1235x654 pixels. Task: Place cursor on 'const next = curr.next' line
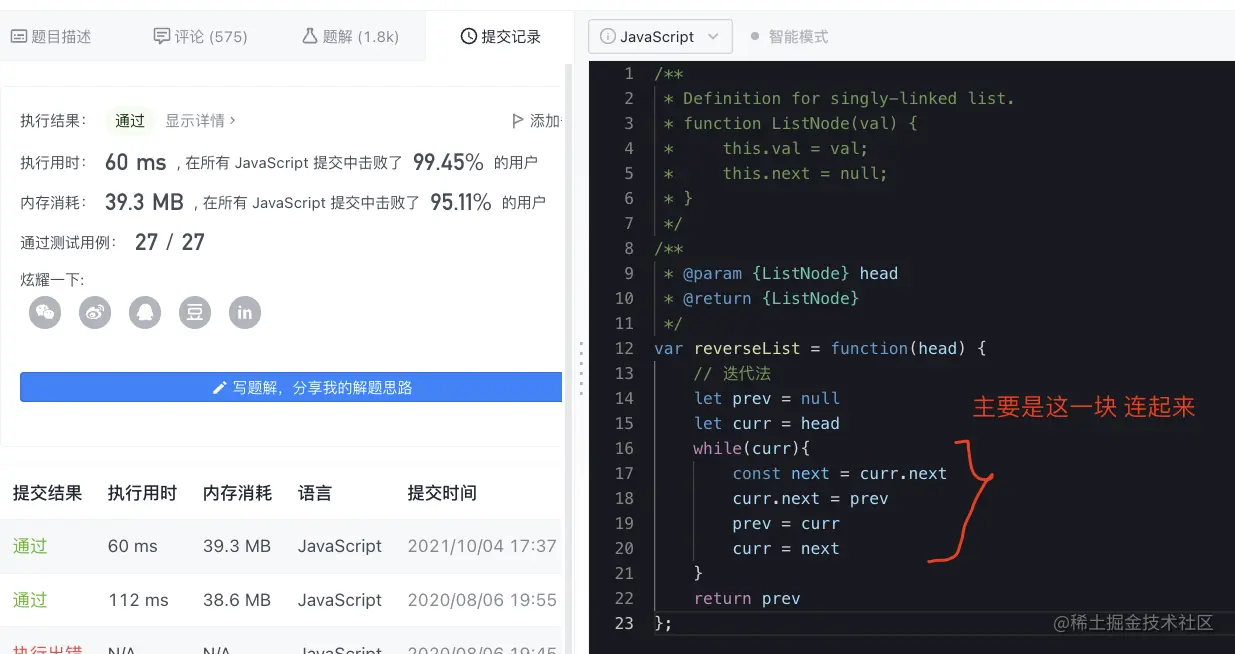coord(840,473)
